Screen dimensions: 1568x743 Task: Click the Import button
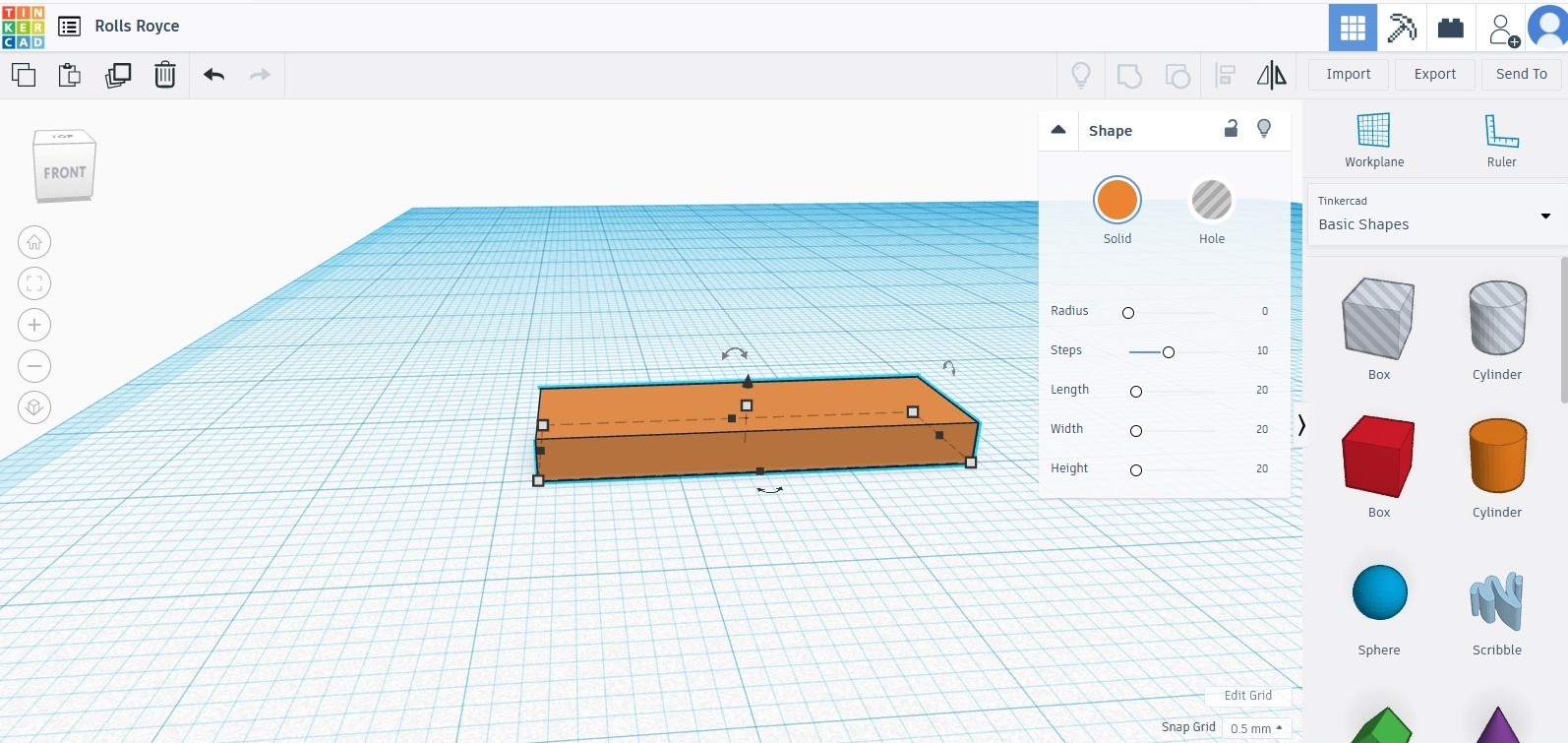point(1348,75)
